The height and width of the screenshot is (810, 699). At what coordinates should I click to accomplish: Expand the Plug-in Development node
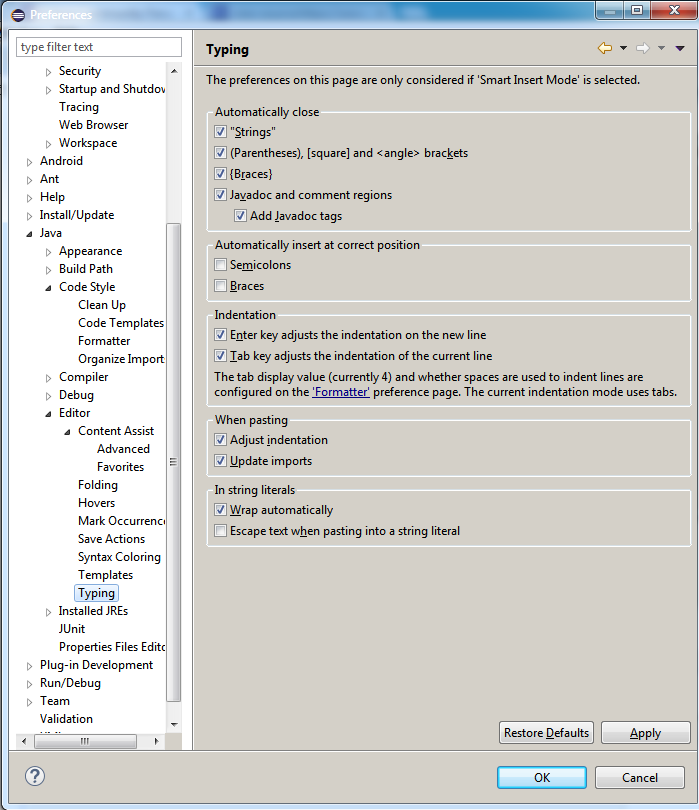(29, 666)
